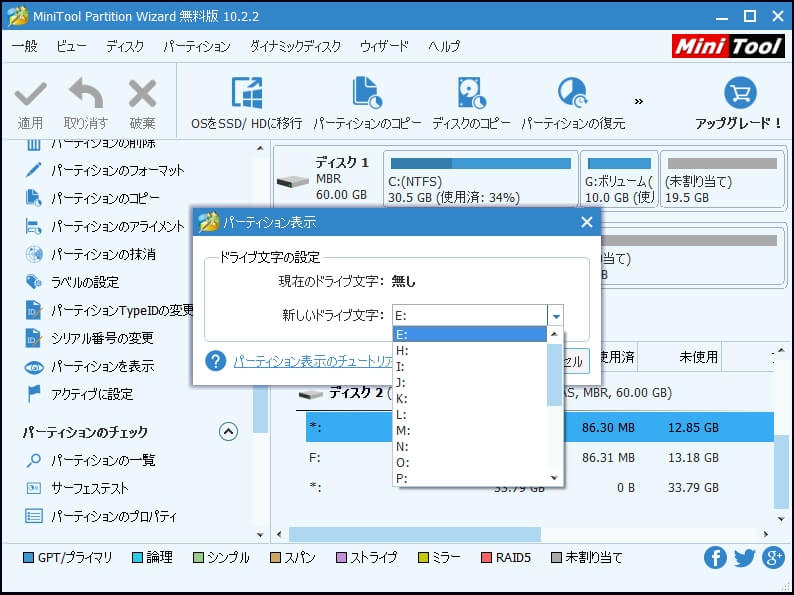The height and width of the screenshot is (595, 794).
Task: Open the ビュー menu
Action: coord(71,47)
